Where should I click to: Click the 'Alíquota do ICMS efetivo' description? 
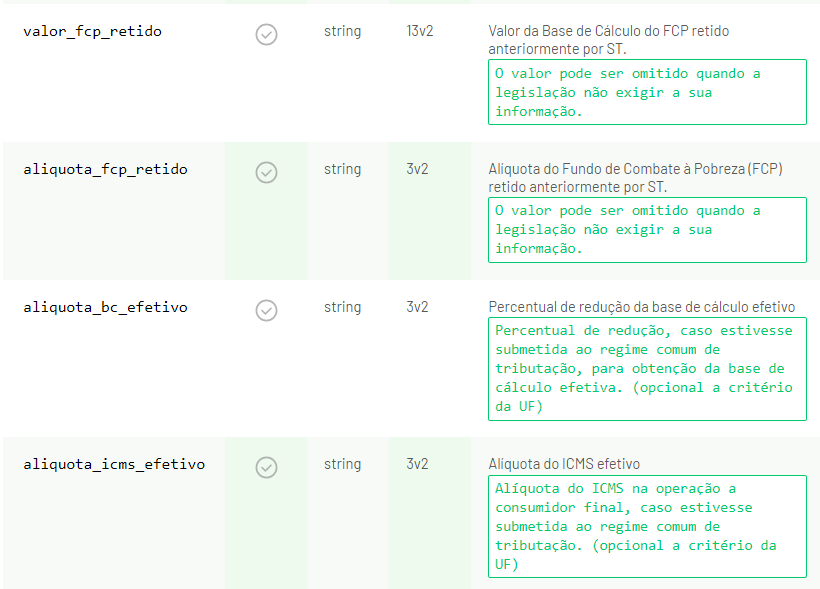pyautogui.click(x=564, y=465)
